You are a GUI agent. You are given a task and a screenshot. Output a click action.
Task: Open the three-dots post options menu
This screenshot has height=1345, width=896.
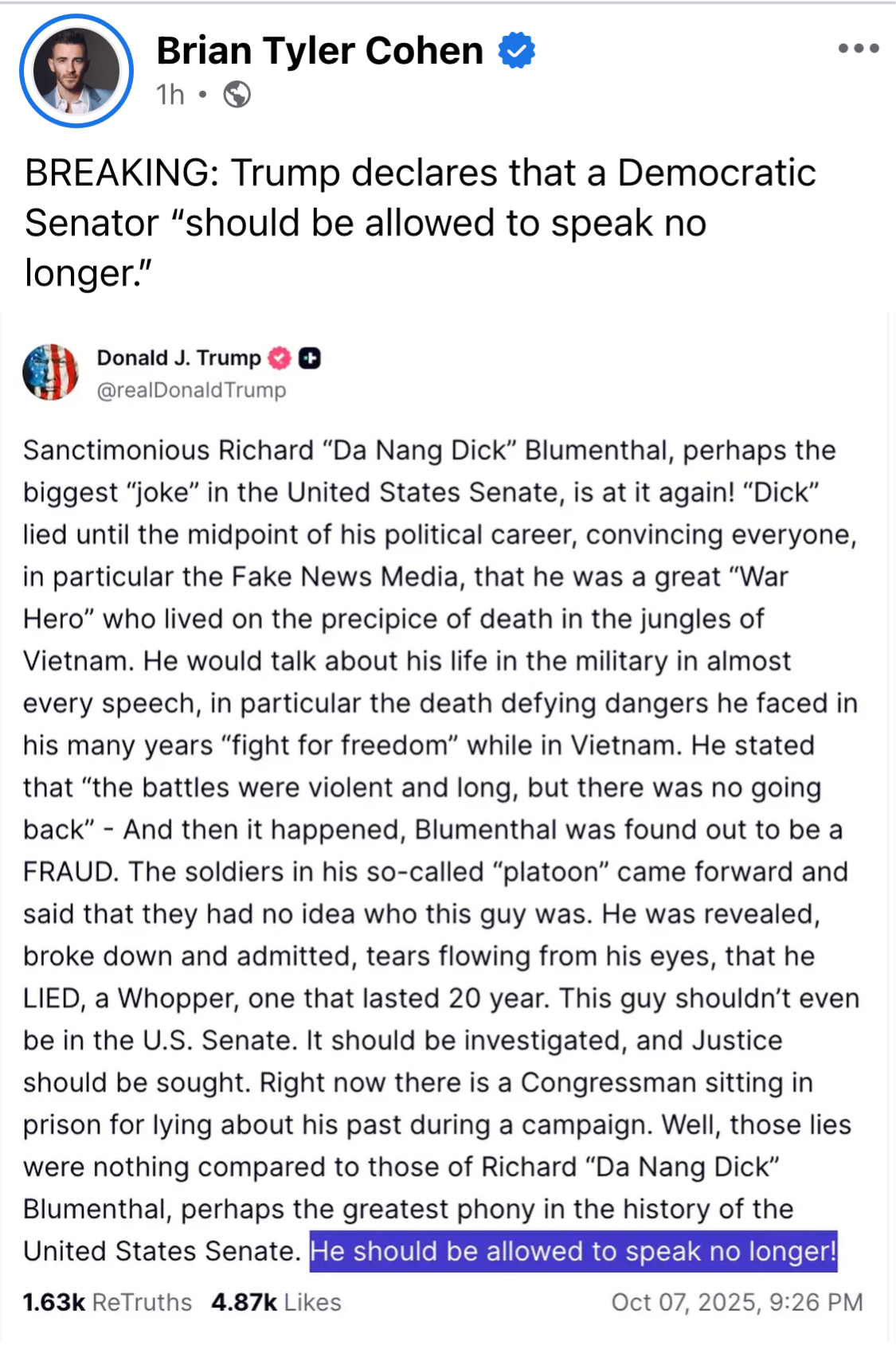pos(858,49)
